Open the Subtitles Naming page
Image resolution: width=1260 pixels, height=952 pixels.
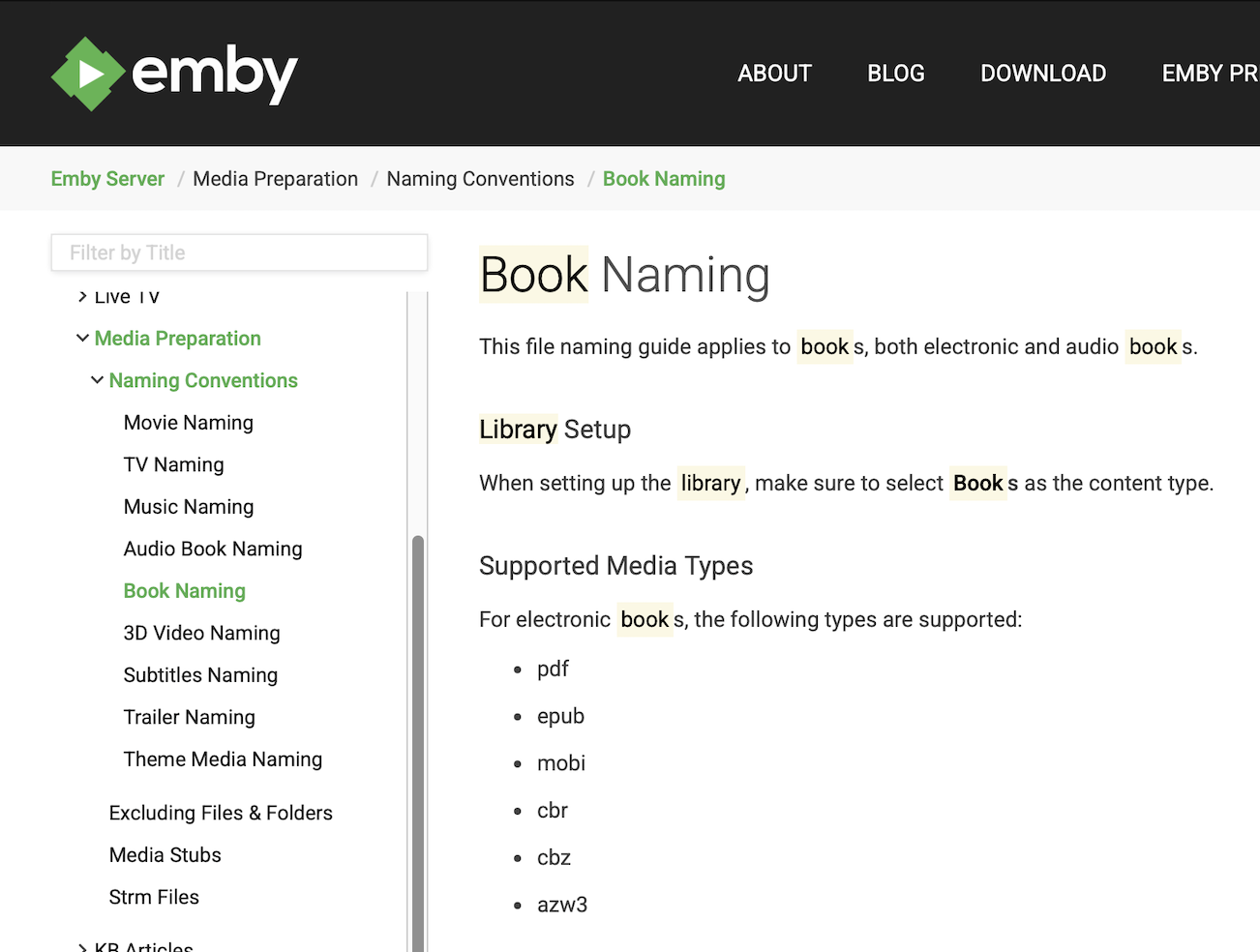(200, 675)
